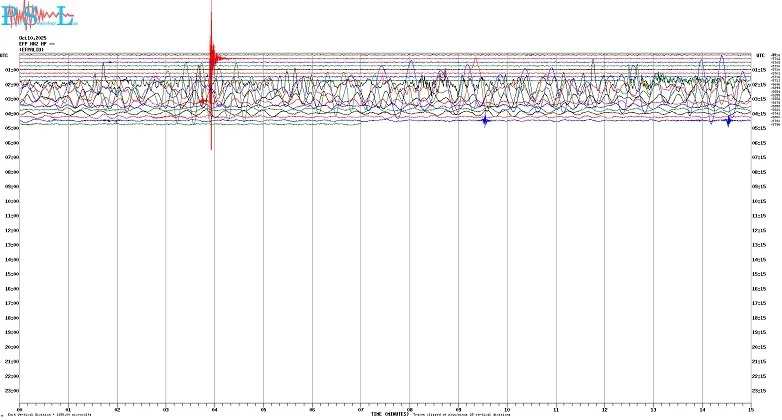Image resolution: width=782 pixels, height=420 pixels.
Task: Click the UTC label at top right
Action: coord(760,55)
